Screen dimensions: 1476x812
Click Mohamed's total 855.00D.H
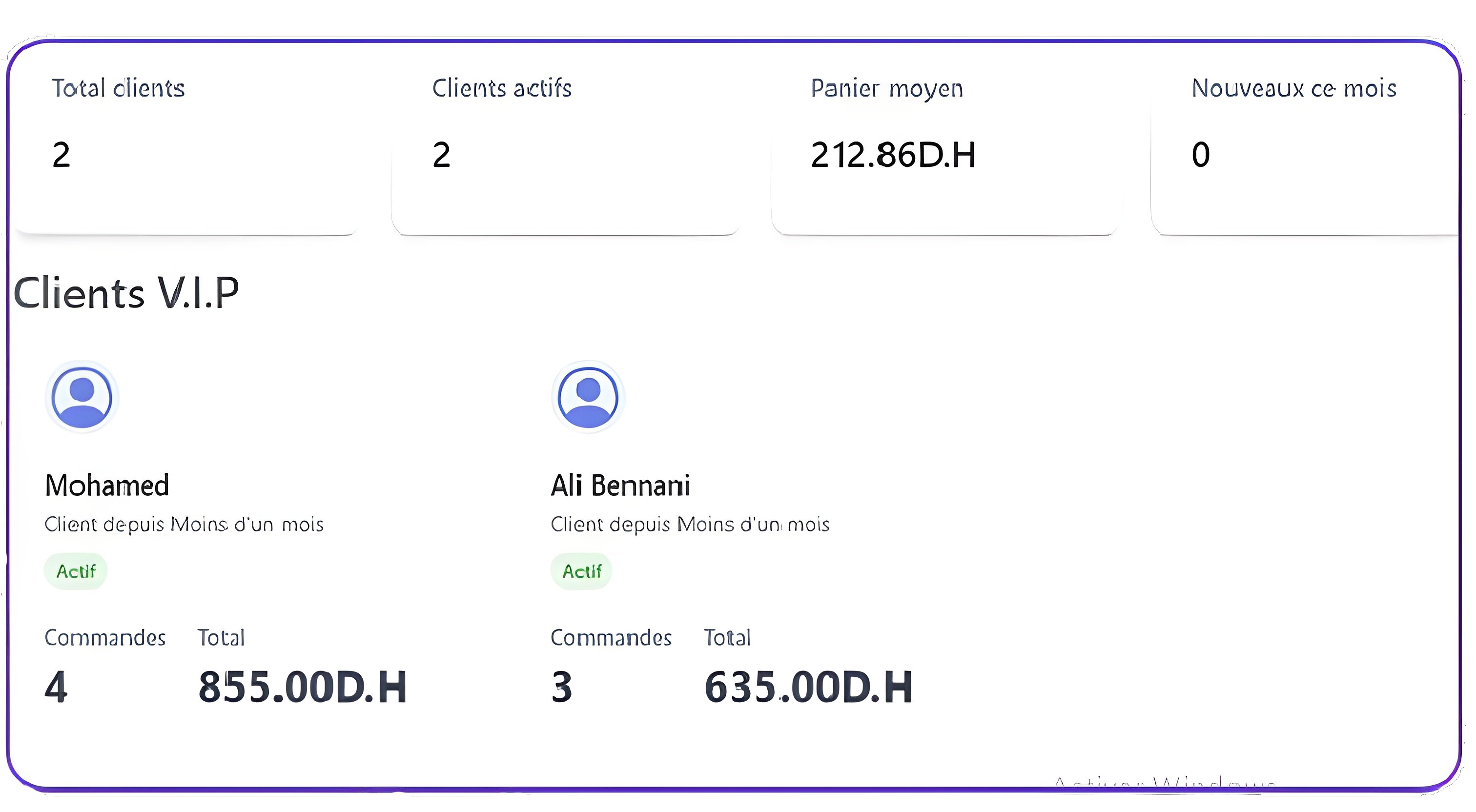303,687
